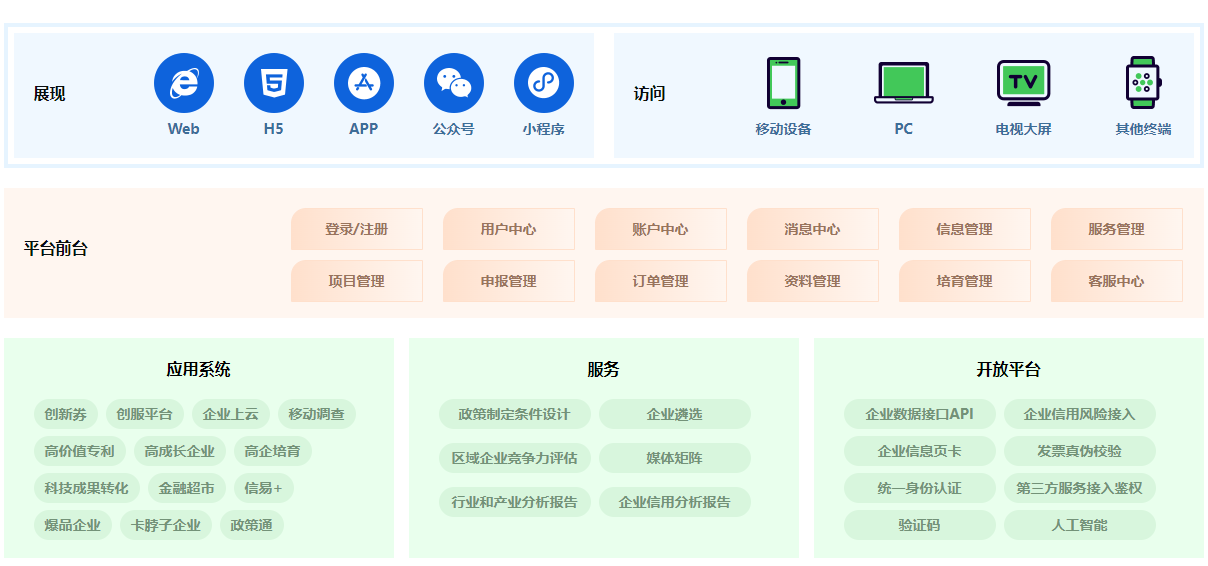1208x566 pixels.
Task: Select 培育管理 button
Action: tap(965, 281)
